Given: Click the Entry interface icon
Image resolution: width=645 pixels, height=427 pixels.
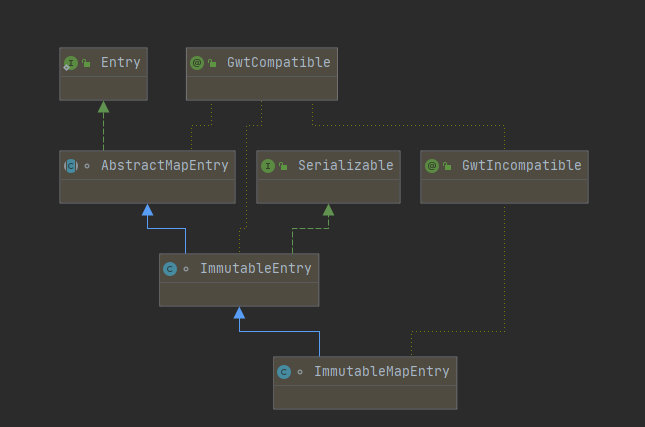Looking at the screenshot, I should click(71, 63).
